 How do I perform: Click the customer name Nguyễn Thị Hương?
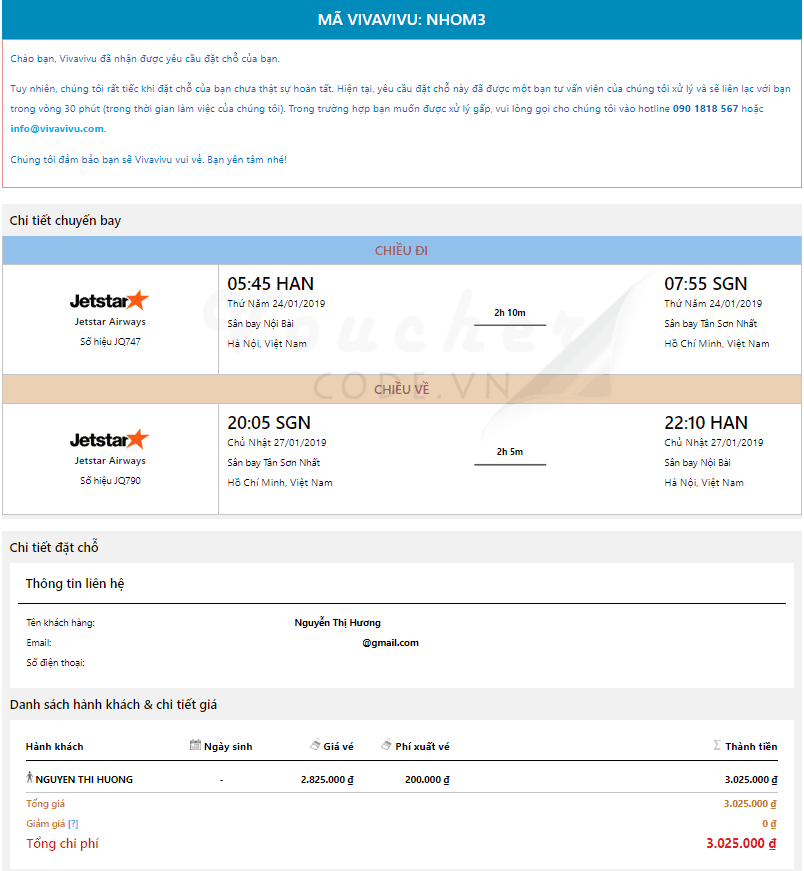click(x=337, y=622)
